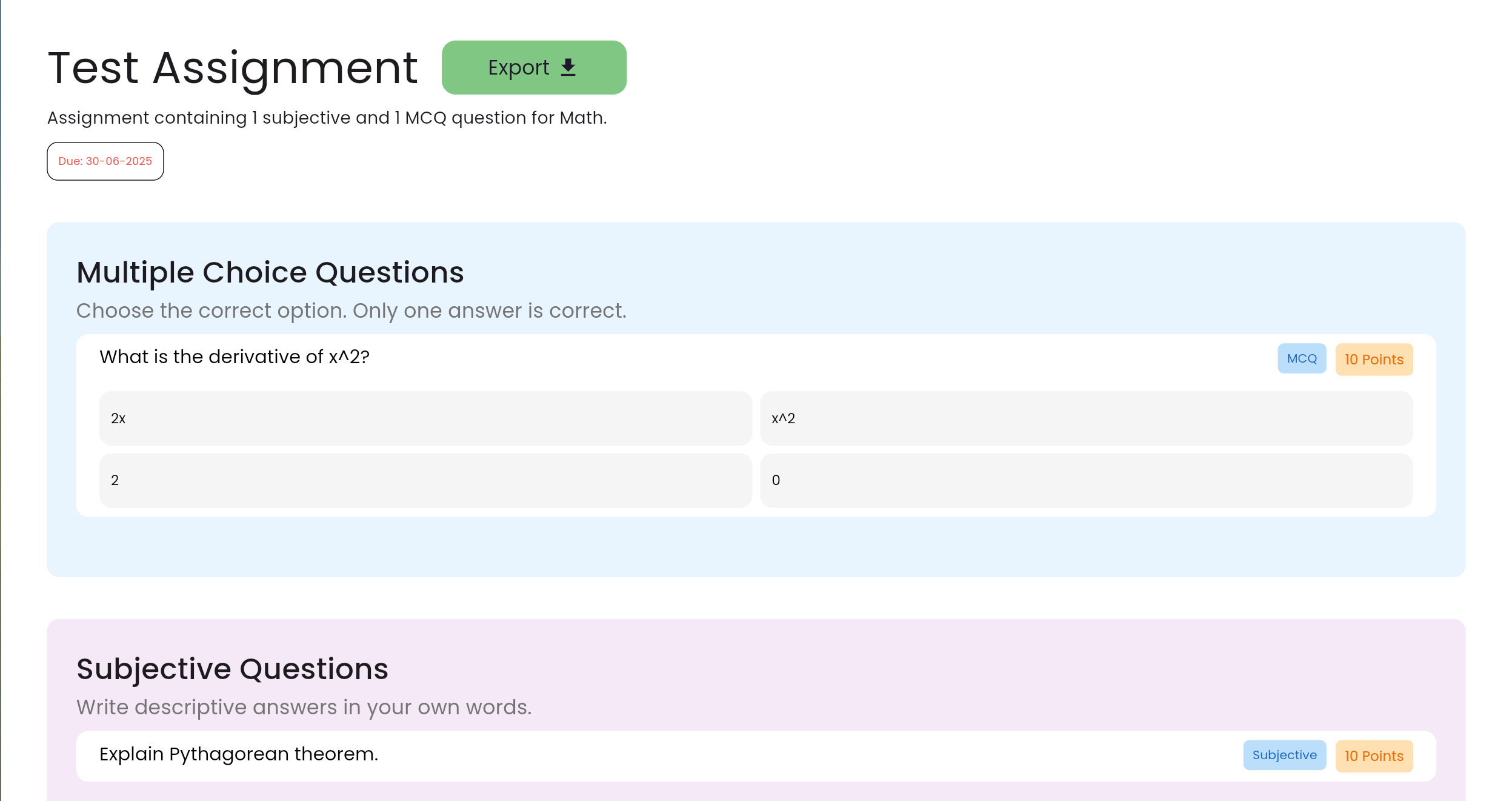
Task: Click the Due: 30-06-2025 date chip
Action: tap(105, 161)
